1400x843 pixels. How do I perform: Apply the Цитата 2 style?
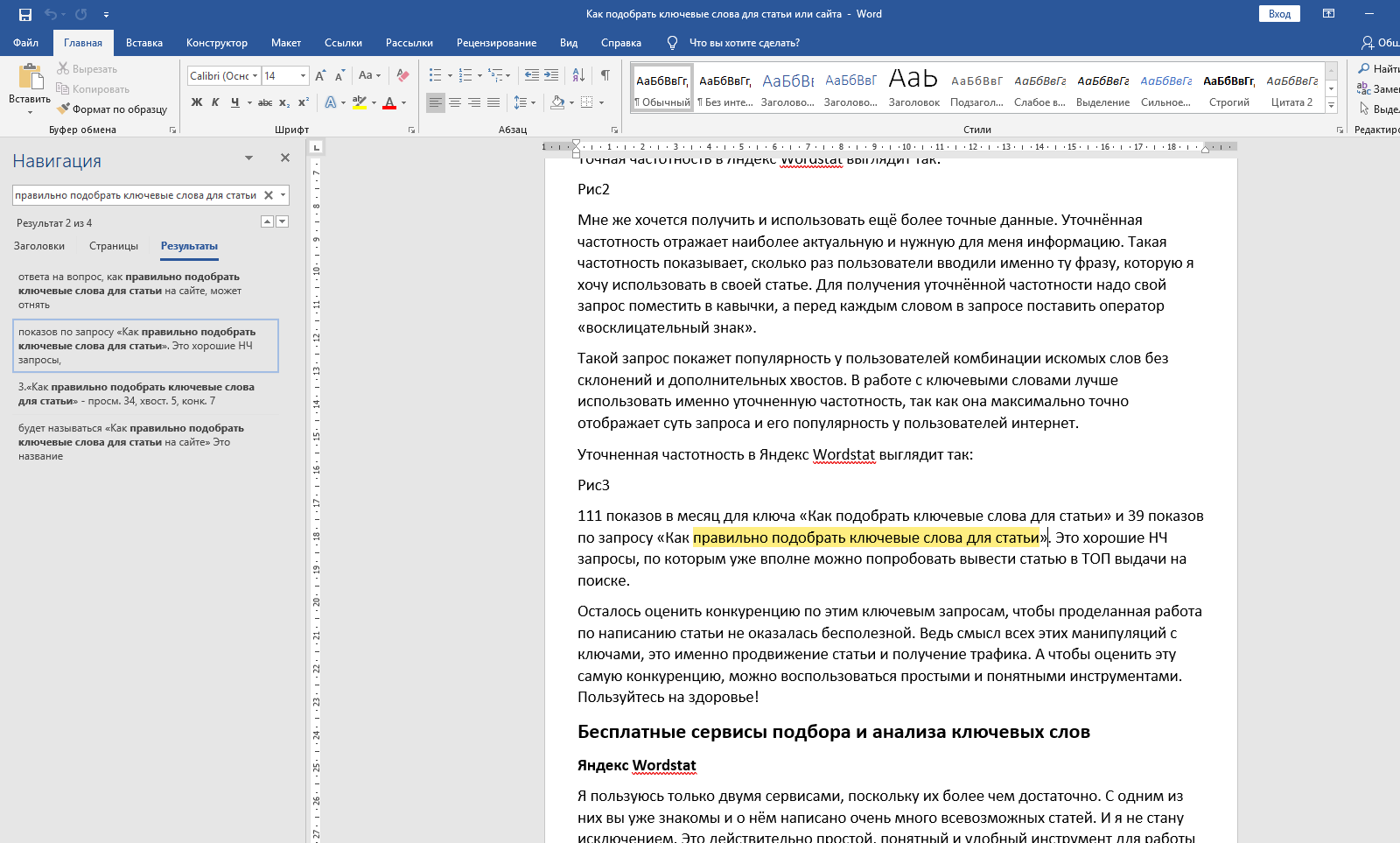(1292, 88)
